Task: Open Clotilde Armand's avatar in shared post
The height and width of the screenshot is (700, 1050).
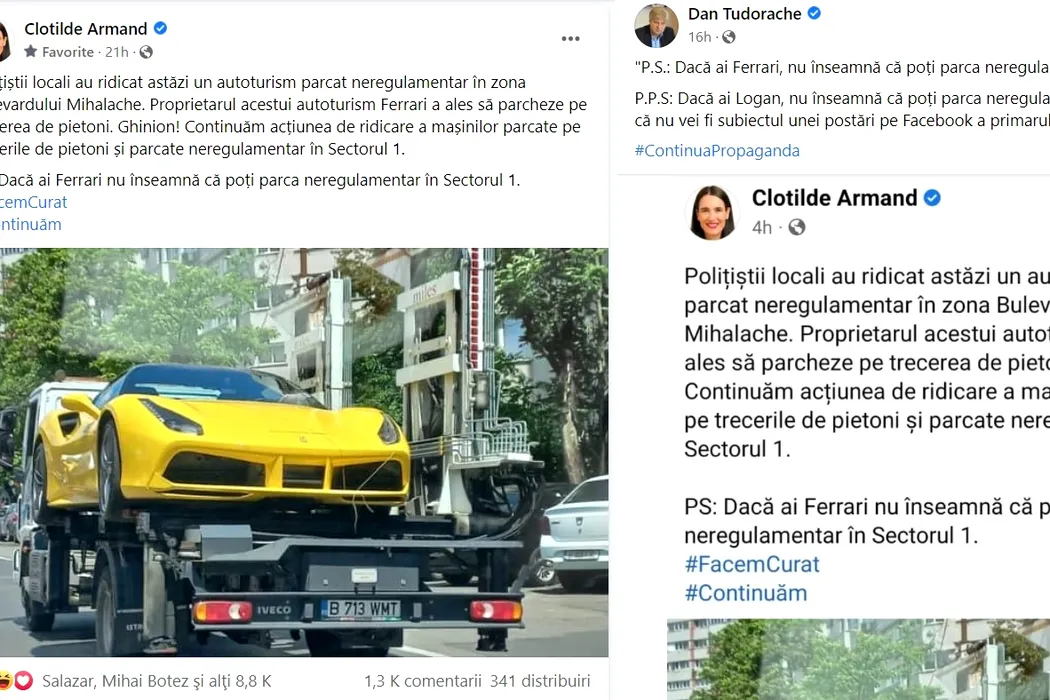Action: [712, 212]
